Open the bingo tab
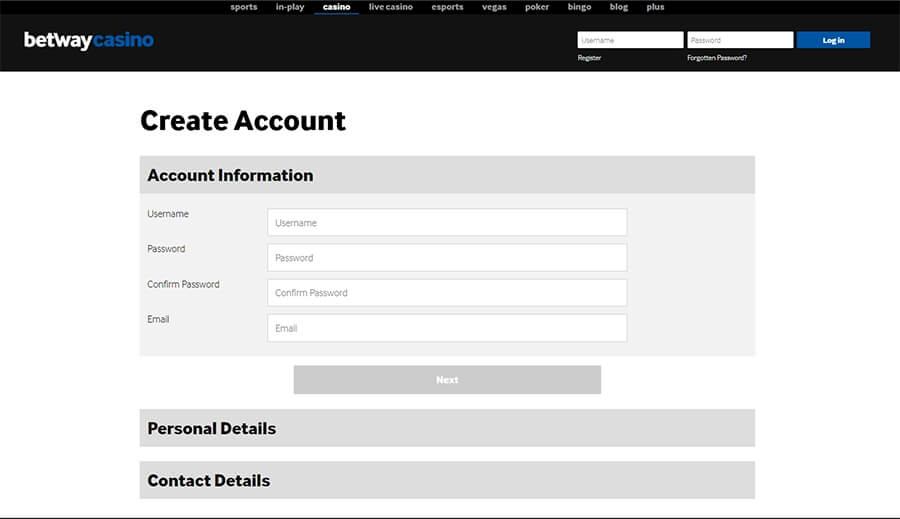This screenshot has height=519, width=900. [580, 7]
